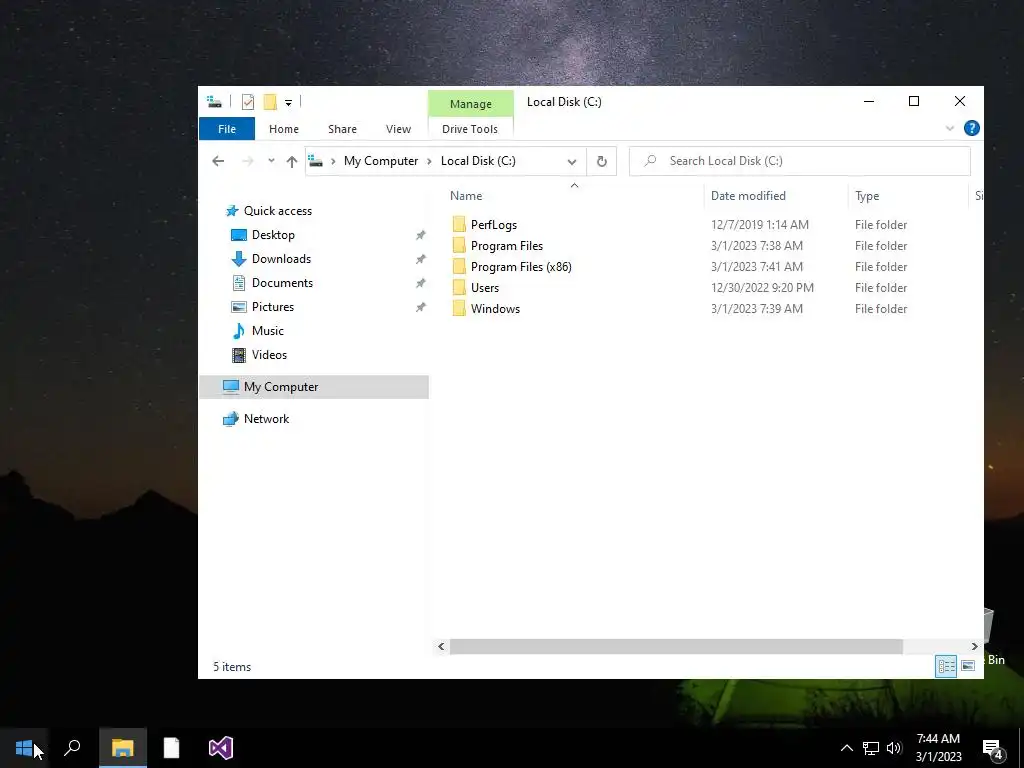
Task: Open the Drive Tools tab
Action: tap(470, 129)
